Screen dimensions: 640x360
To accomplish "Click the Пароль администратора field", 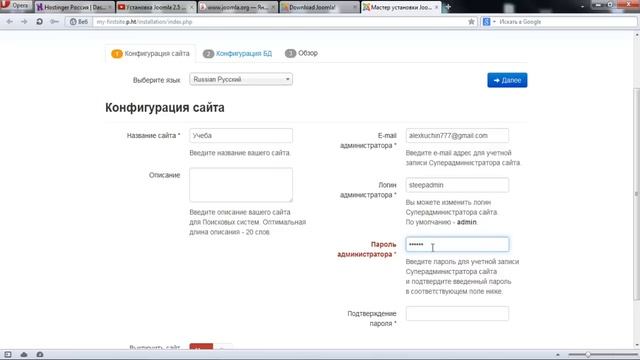I will coord(457,244).
